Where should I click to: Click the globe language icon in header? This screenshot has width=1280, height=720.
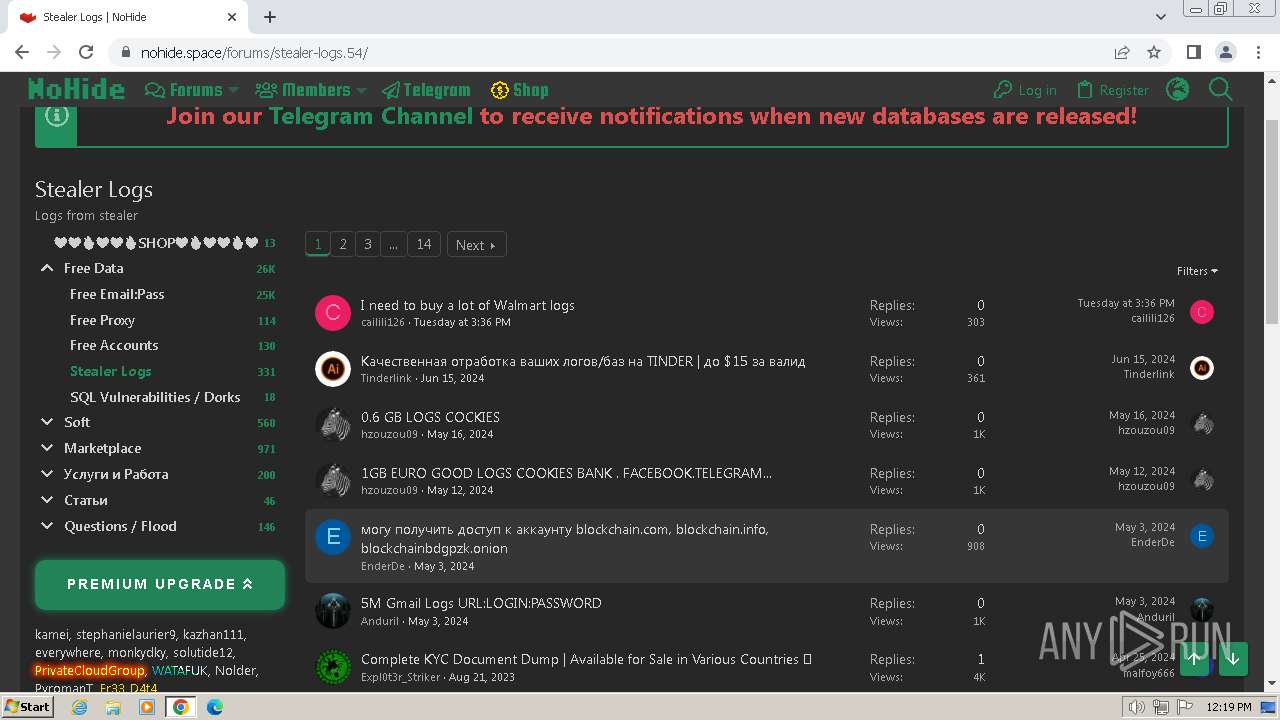coord(1178,89)
